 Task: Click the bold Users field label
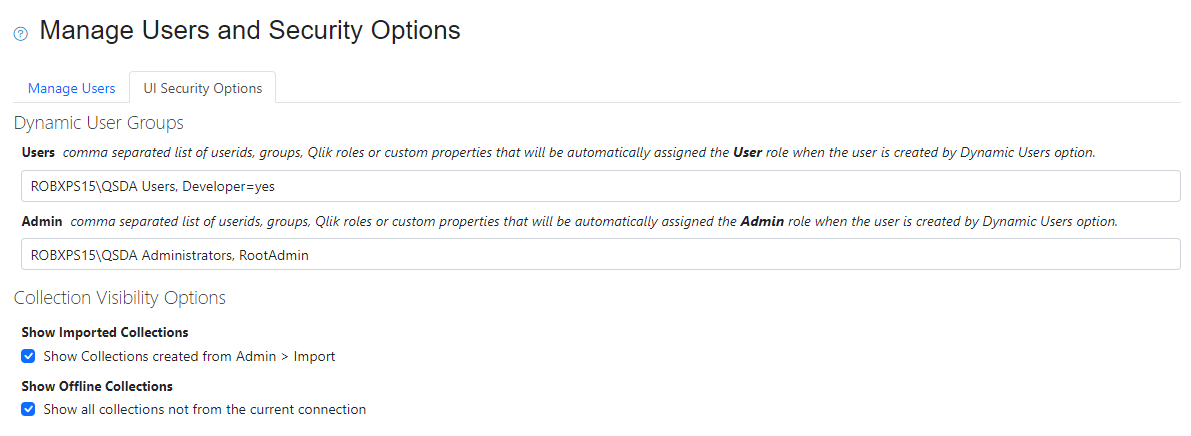click(x=38, y=153)
